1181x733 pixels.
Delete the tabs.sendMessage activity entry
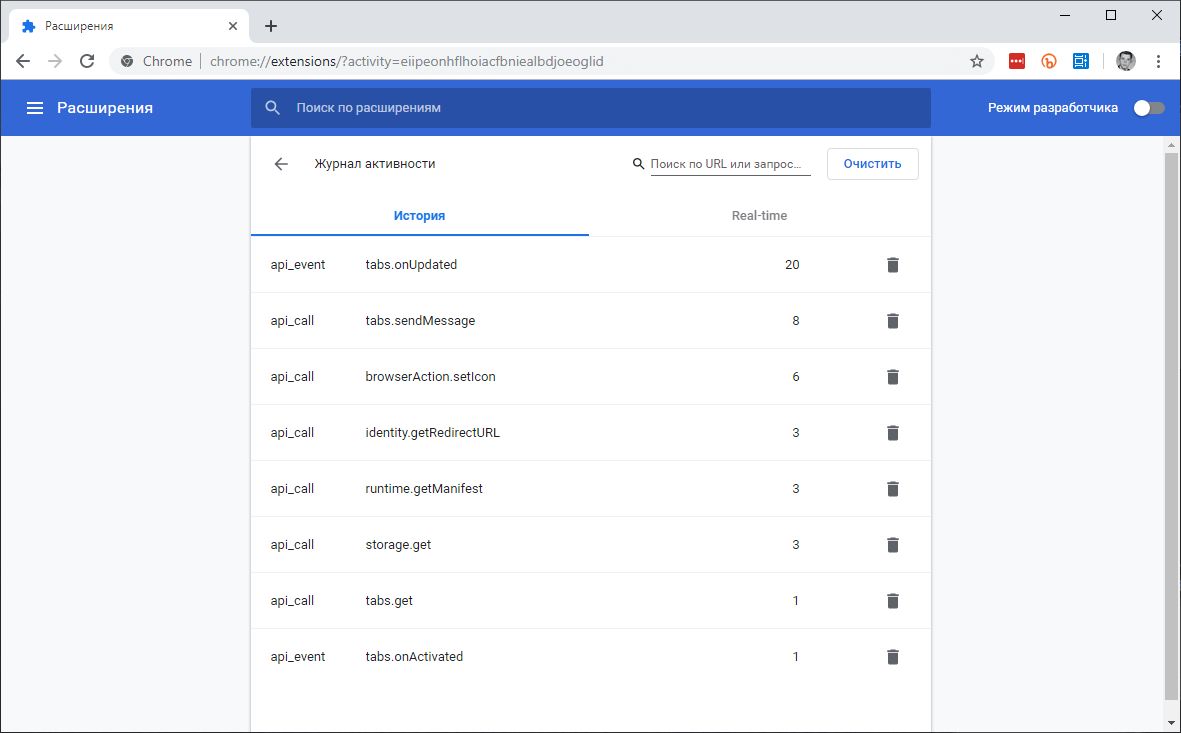pos(893,321)
